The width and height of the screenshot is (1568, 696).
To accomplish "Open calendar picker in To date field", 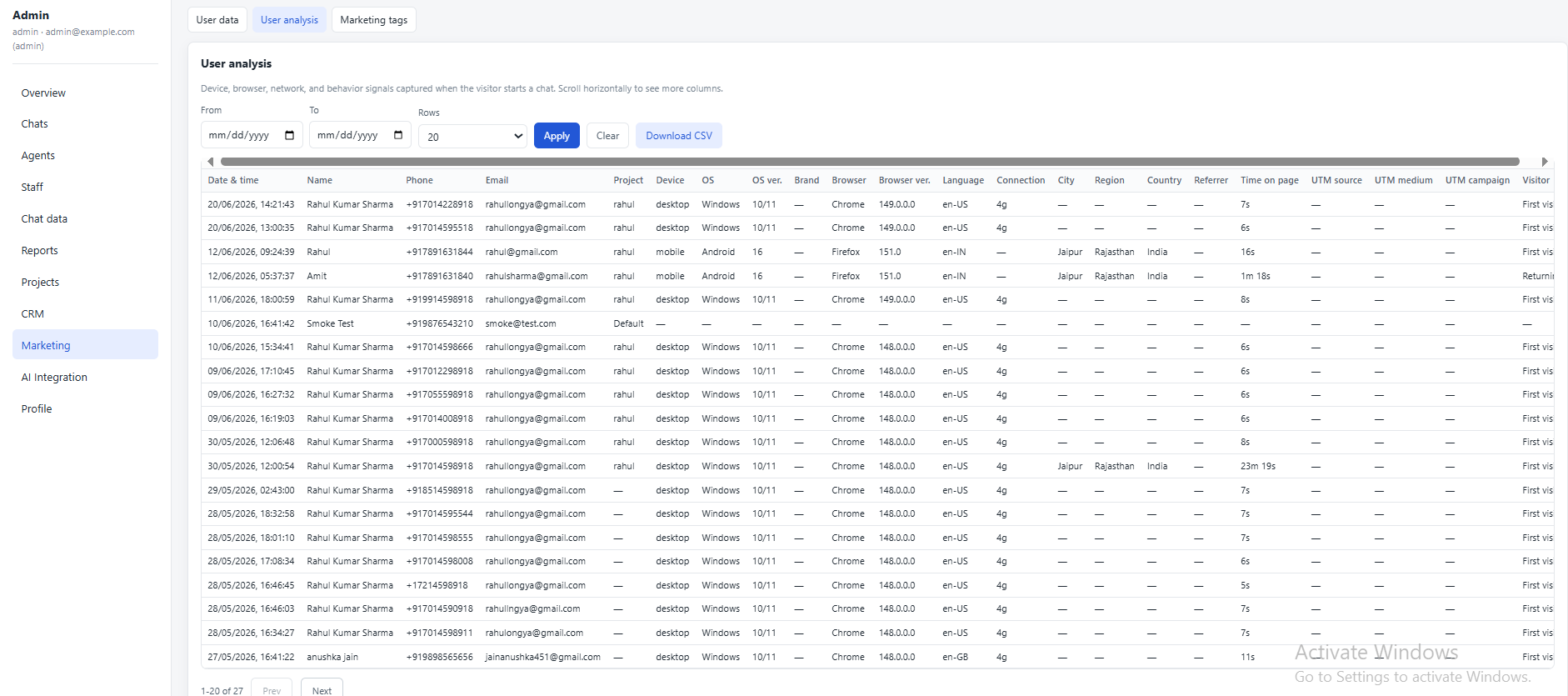I will click(x=398, y=135).
